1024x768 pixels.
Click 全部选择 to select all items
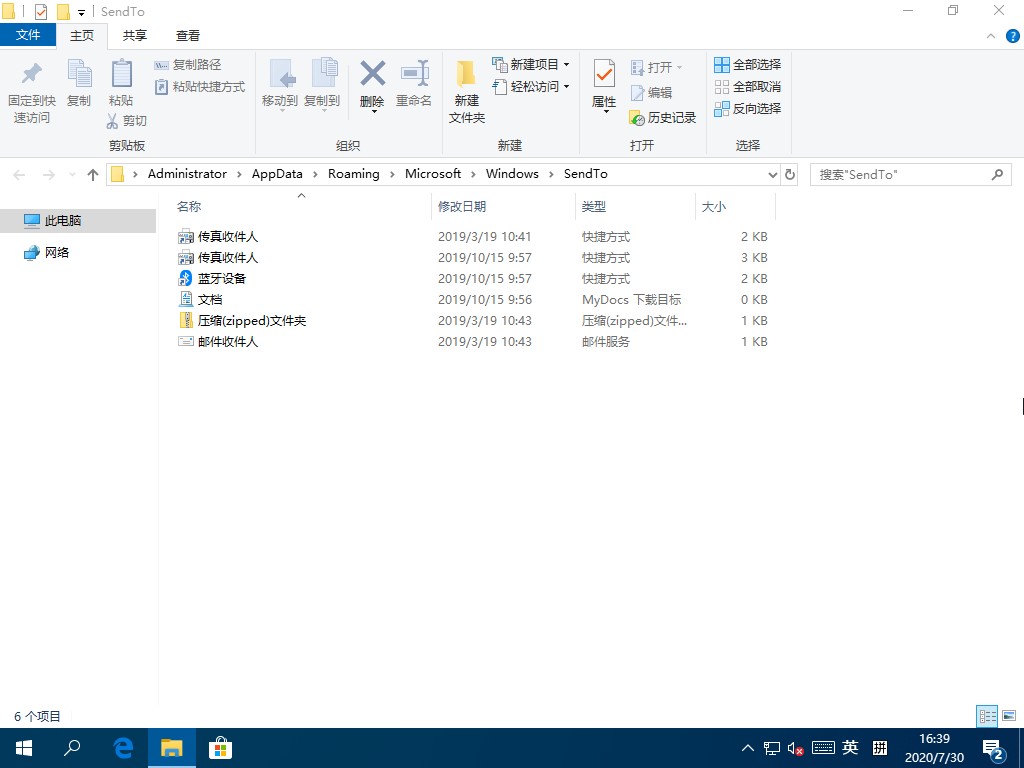coord(748,64)
